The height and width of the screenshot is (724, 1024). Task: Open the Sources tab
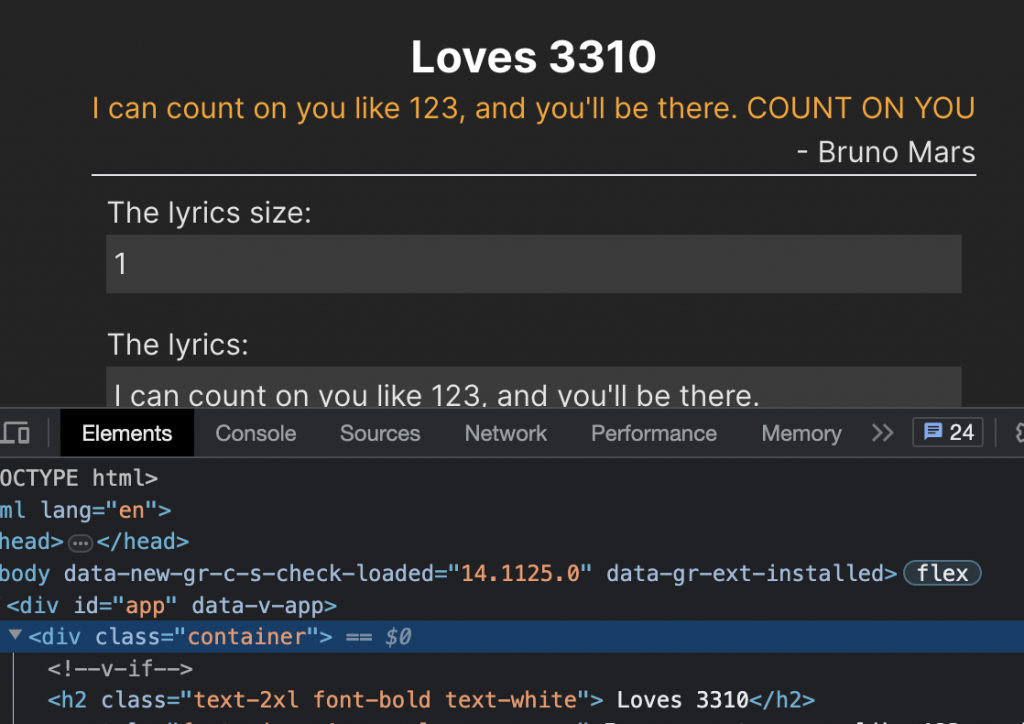[380, 433]
